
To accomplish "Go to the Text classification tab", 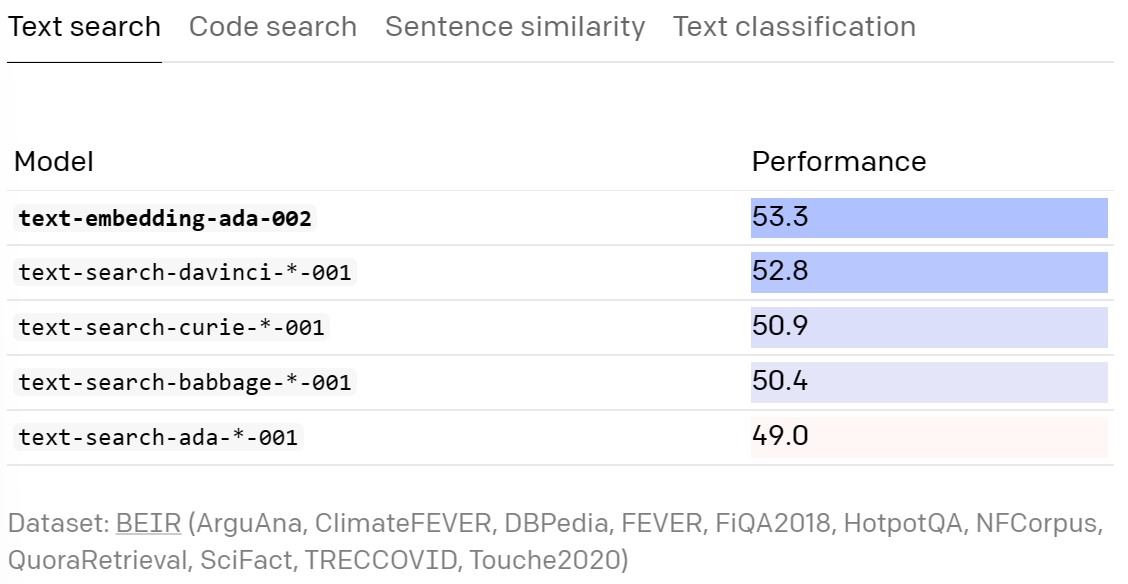I will click(794, 27).
